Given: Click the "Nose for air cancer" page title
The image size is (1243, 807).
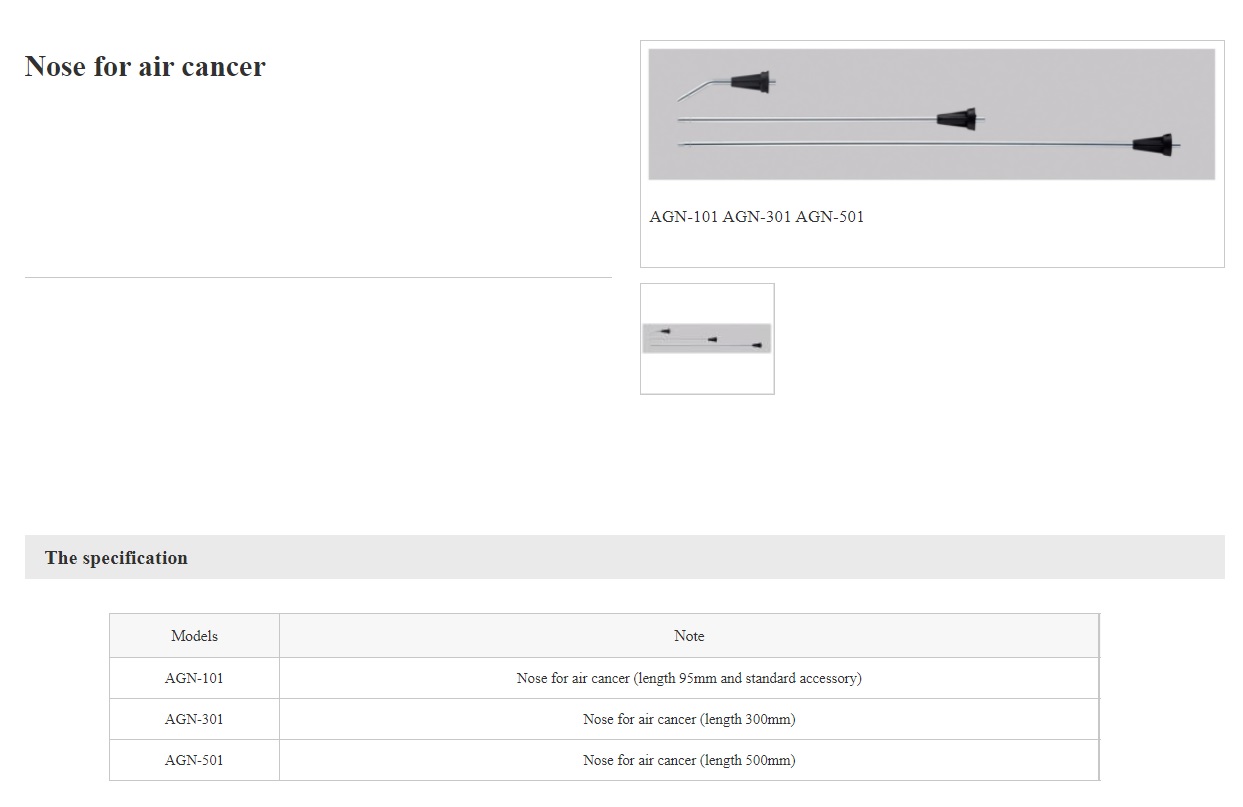Looking at the screenshot, I should tap(145, 67).
